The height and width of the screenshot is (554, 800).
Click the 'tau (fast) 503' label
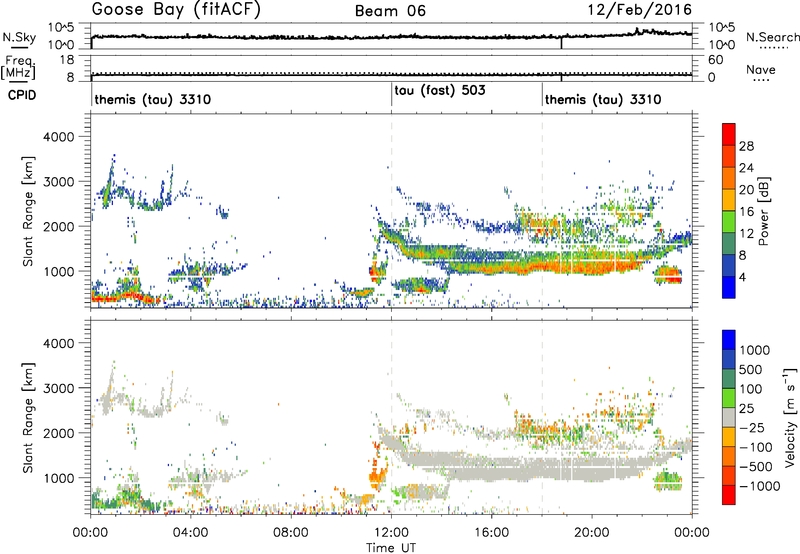tap(440, 91)
